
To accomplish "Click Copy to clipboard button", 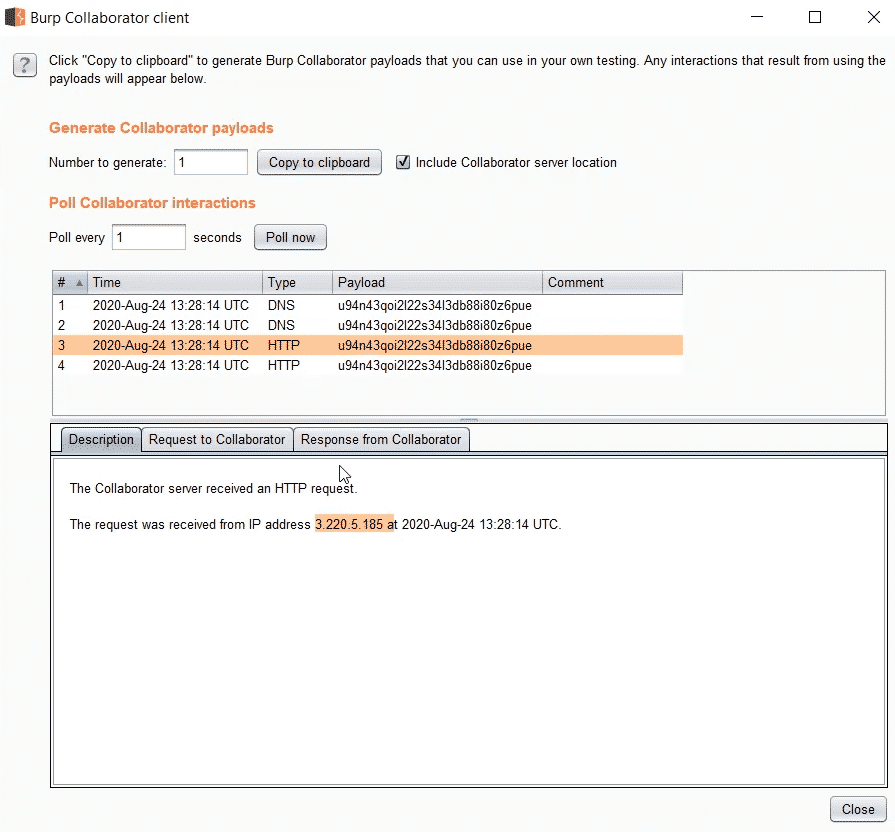I will click(319, 163).
